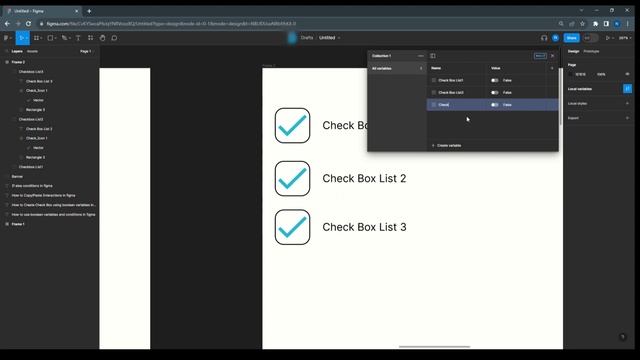The width and height of the screenshot is (640, 360).
Task: Select Checkbox List1 layer
Action: tap(31, 167)
